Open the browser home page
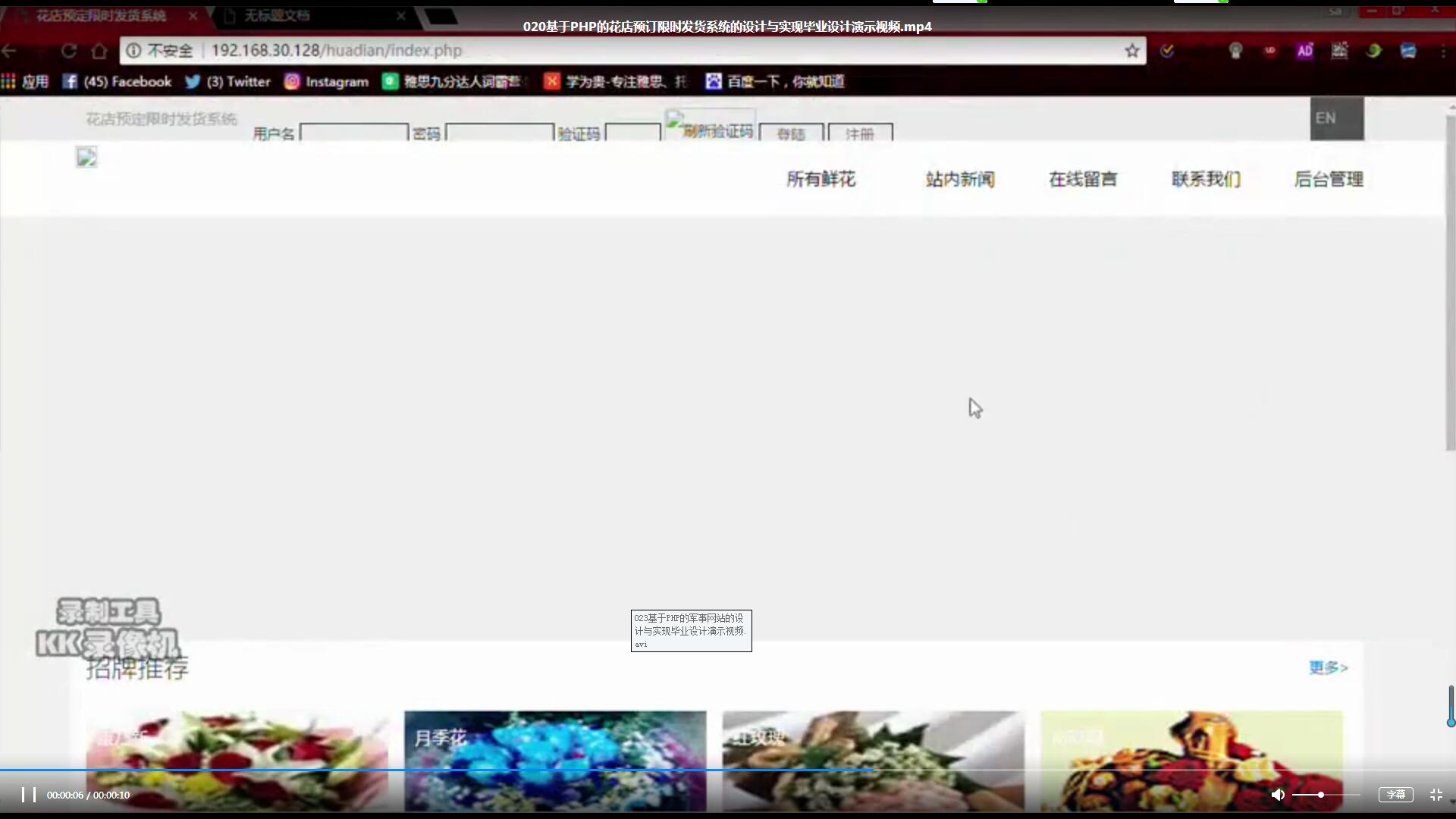 click(x=99, y=51)
